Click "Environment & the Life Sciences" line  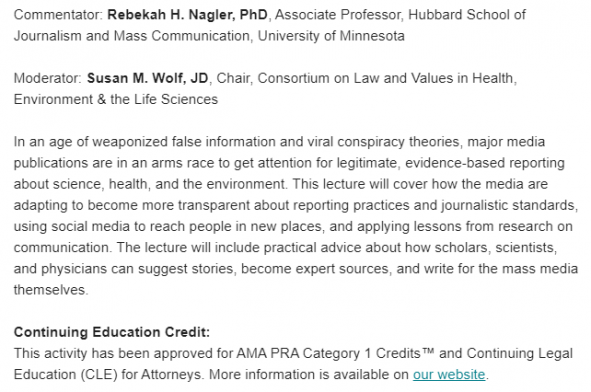(116, 100)
